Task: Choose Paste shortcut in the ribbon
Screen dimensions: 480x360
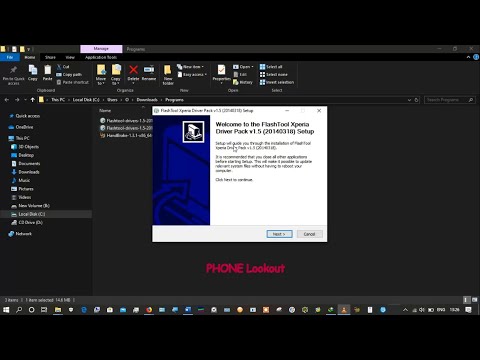Action: [x=73, y=82]
